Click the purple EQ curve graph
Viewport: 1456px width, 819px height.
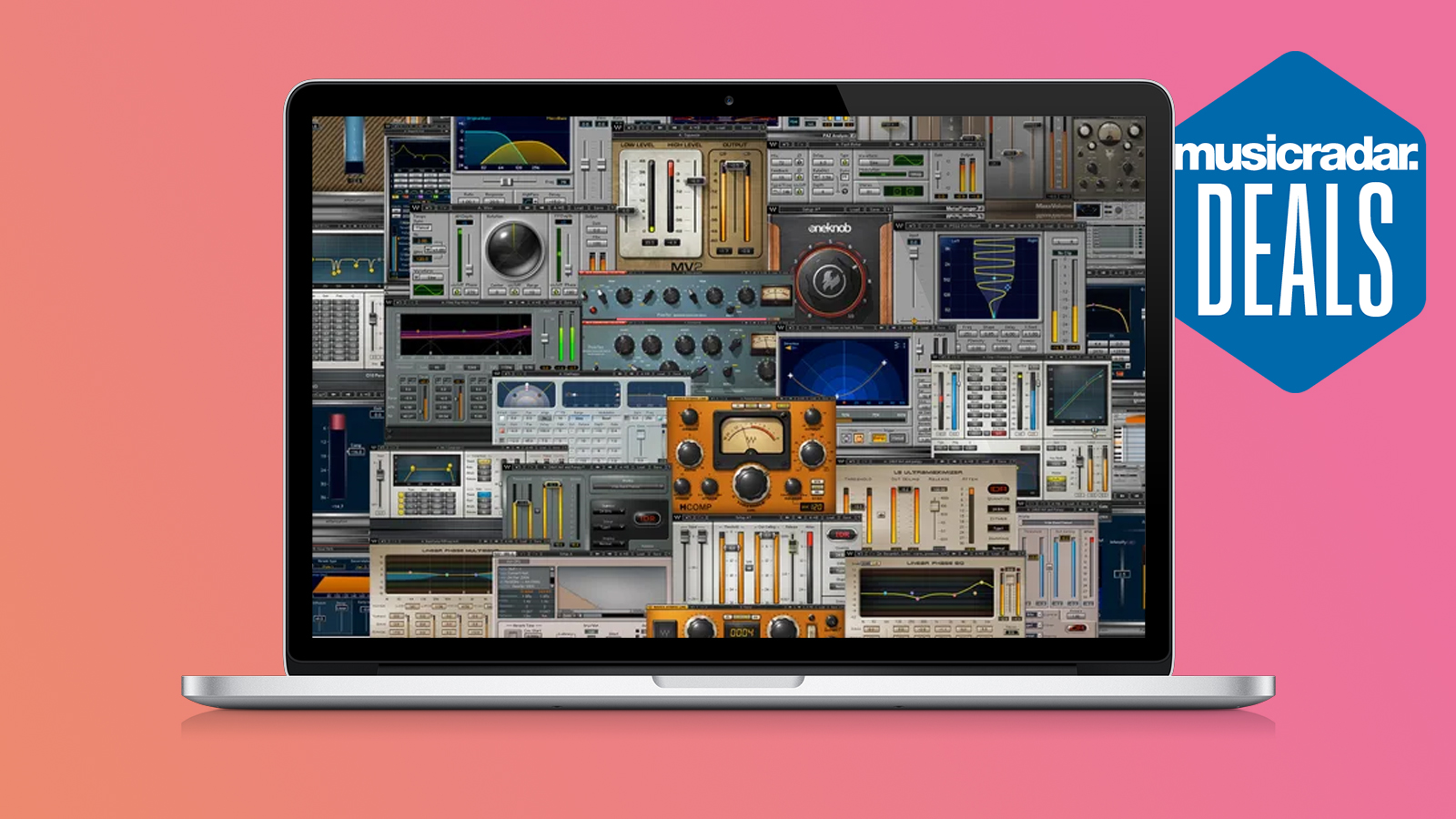coord(466,334)
